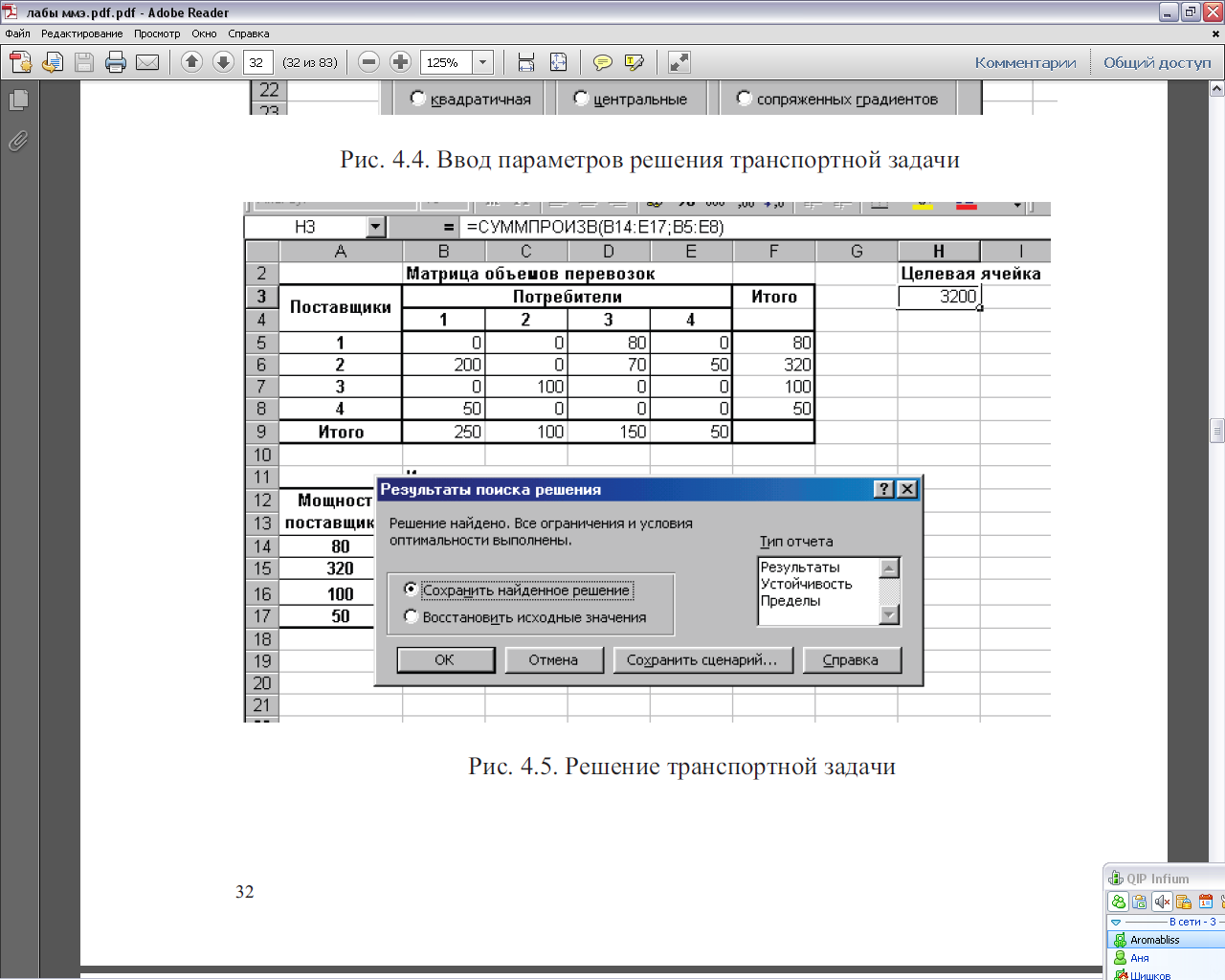Click the target cell showing 3200
Screen dimensions: 1225x980
(939, 297)
